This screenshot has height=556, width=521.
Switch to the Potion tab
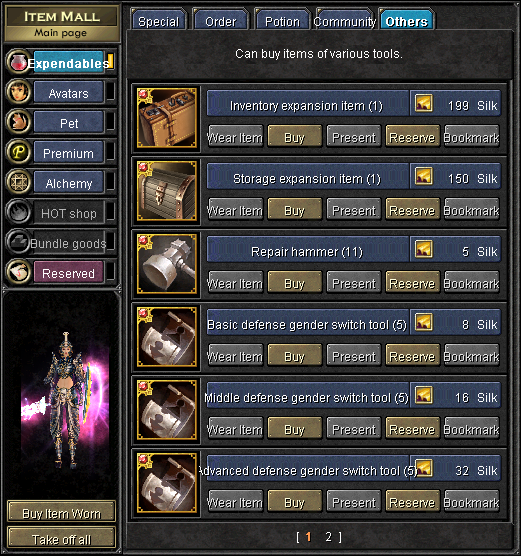click(x=282, y=20)
